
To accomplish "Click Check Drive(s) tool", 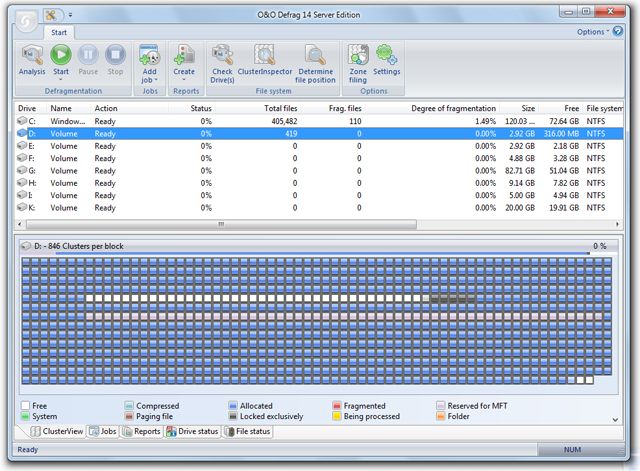I will [222, 64].
